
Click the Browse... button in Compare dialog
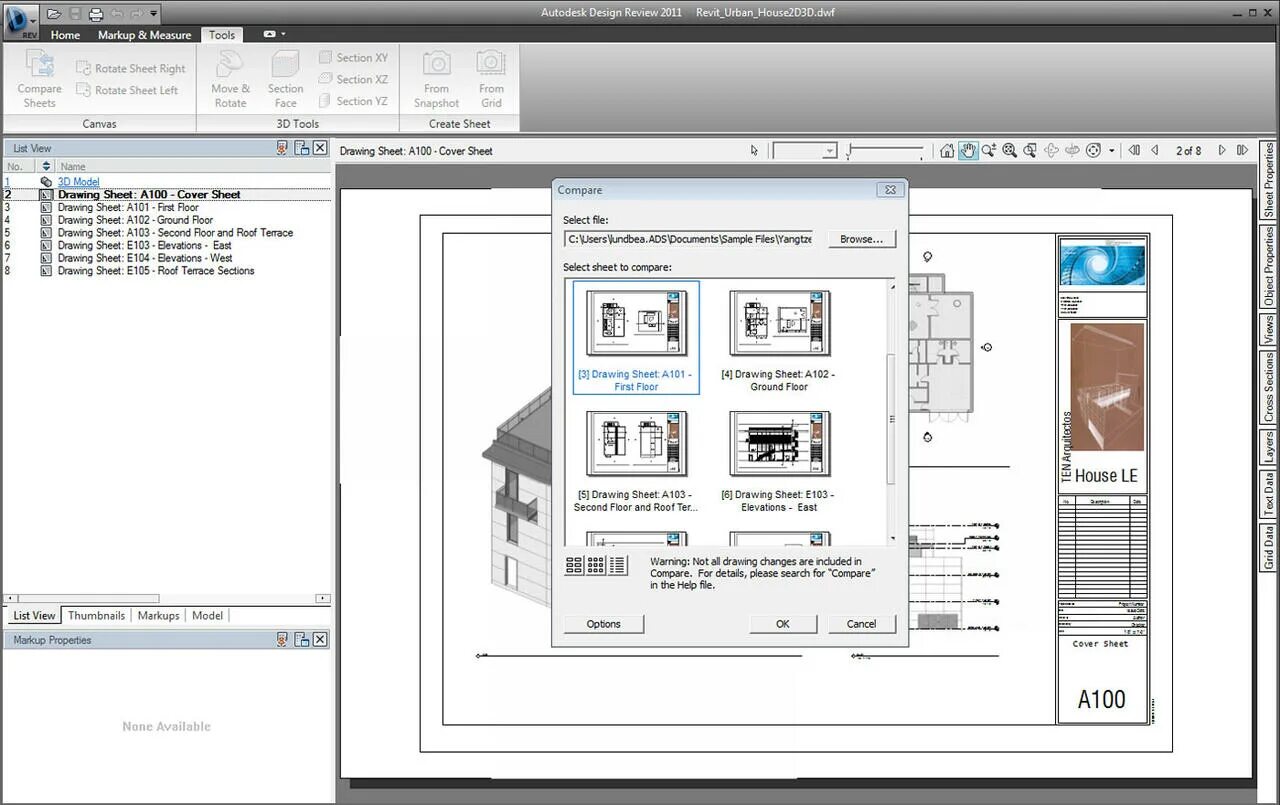click(861, 239)
